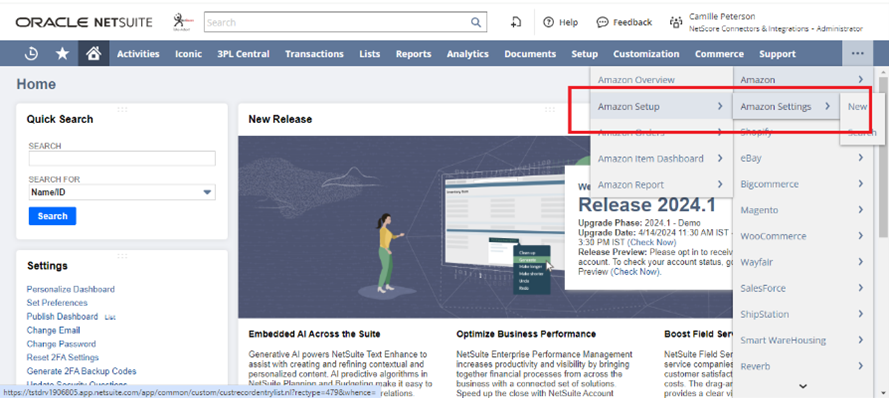Screen dimensions: 889x398
Task: Click the global search magnifier icon
Action: click(x=476, y=23)
